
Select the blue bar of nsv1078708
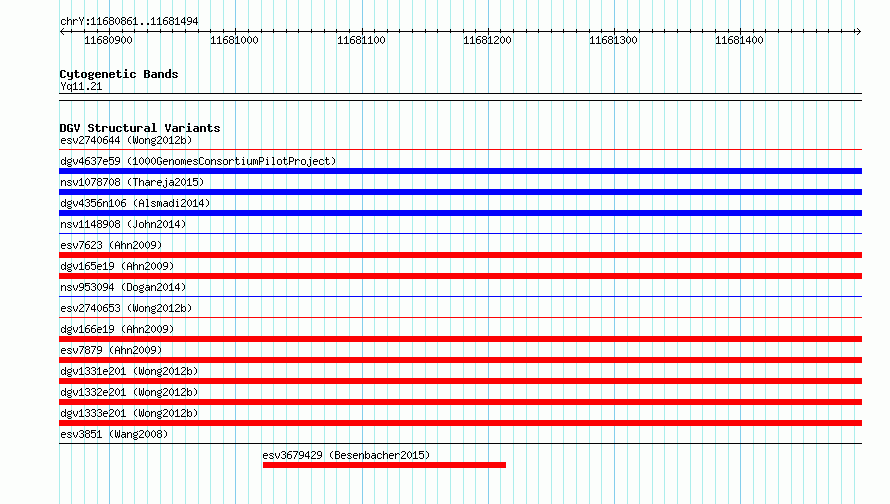click(460, 192)
